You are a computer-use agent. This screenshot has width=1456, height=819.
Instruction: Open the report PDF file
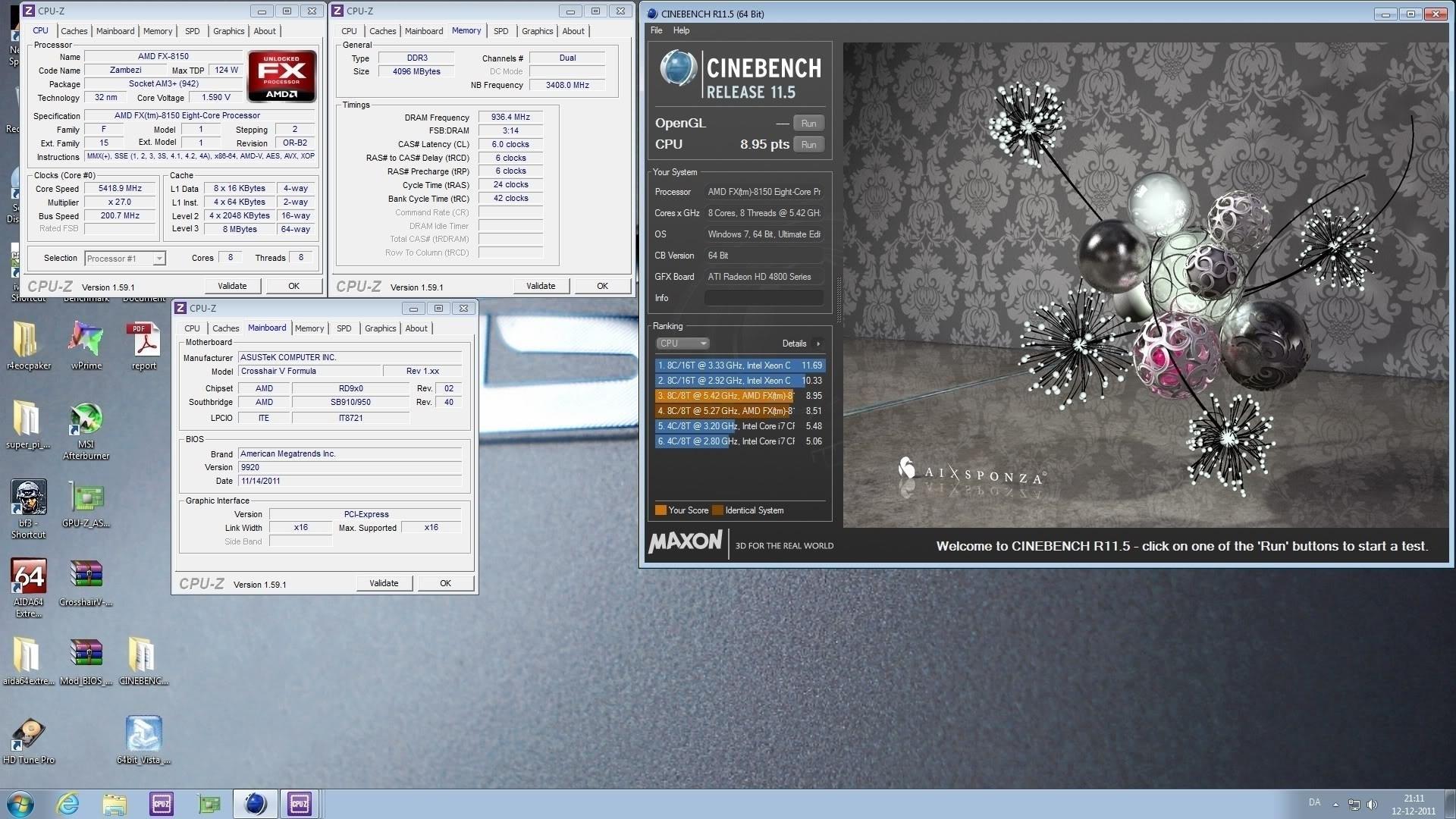(x=144, y=345)
